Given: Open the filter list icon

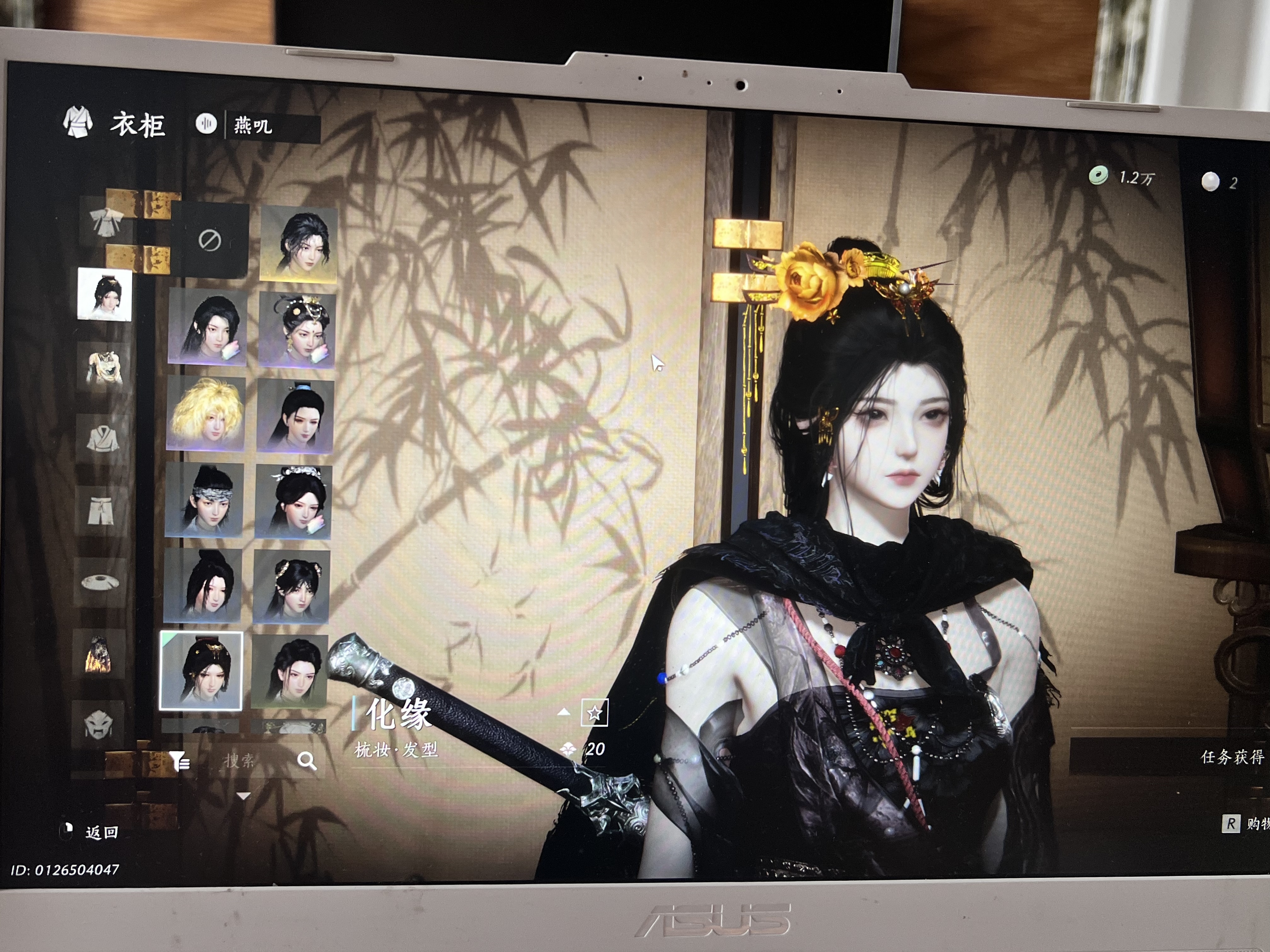Looking at the screenshot, I should (179, 761).
